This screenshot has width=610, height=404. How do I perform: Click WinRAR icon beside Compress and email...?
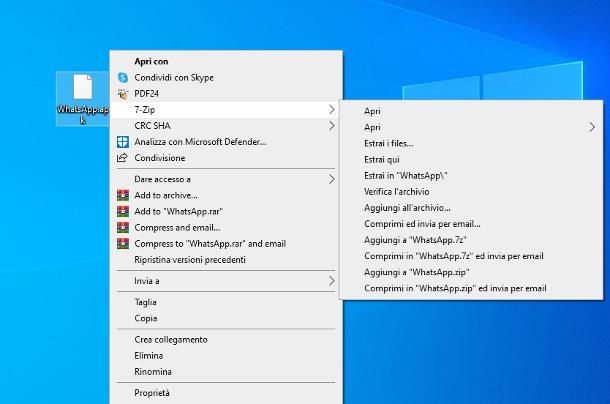click(x=123, y=227)
